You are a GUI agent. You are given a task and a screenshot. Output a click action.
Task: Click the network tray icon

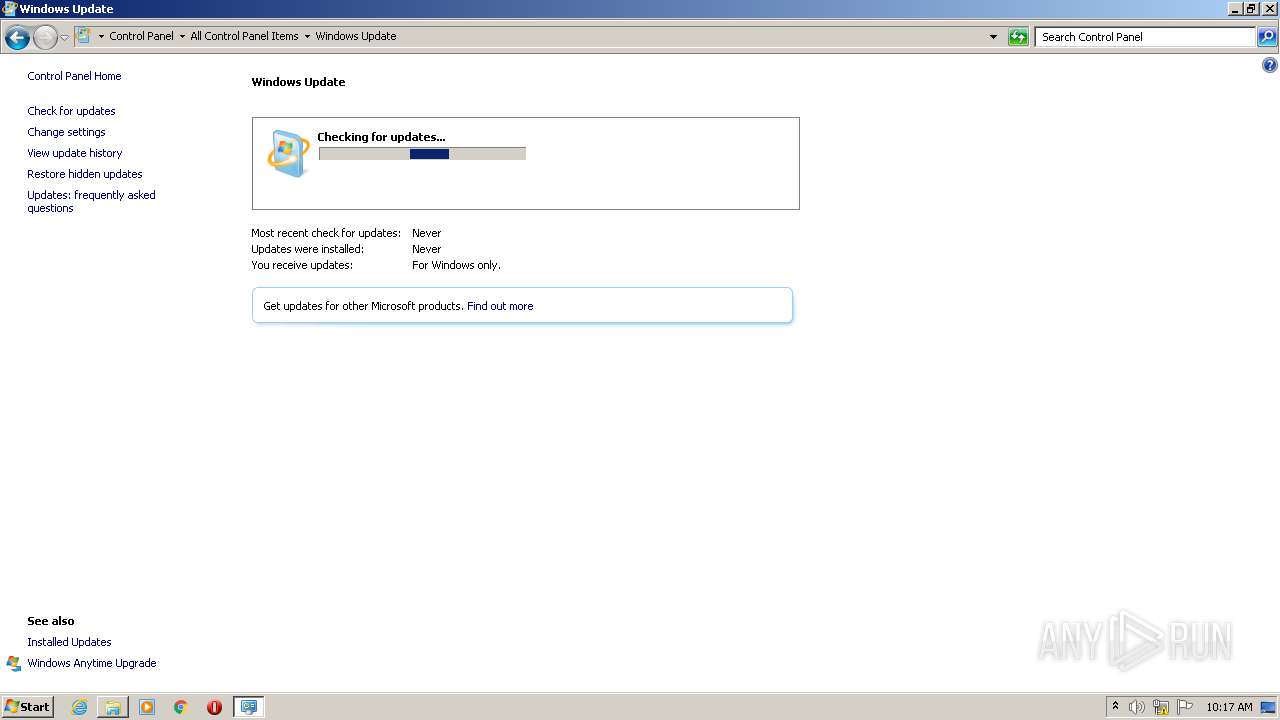point(1161,707)
